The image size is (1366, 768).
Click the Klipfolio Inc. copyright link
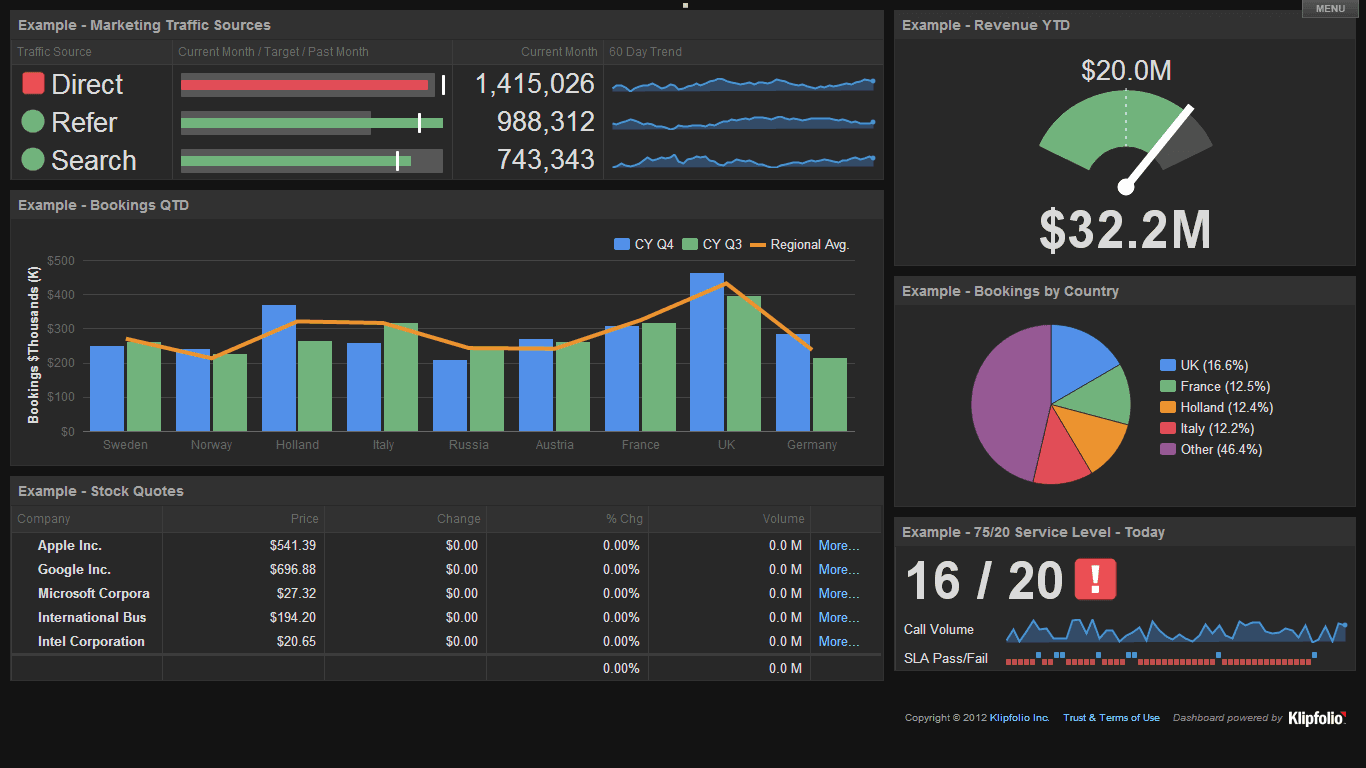coord(1018,717)
